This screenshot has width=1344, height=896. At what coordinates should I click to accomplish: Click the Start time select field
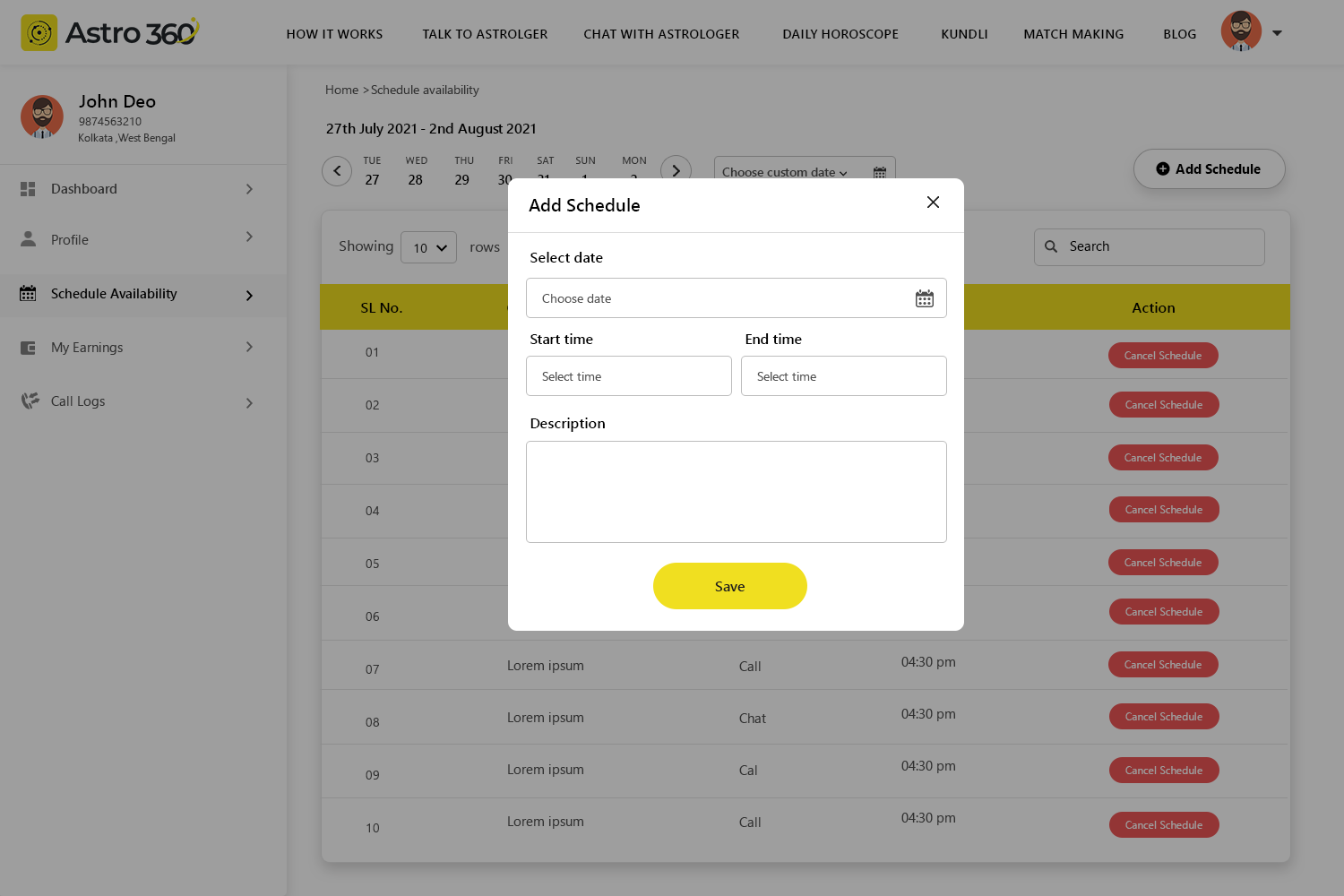click(628, 376)
